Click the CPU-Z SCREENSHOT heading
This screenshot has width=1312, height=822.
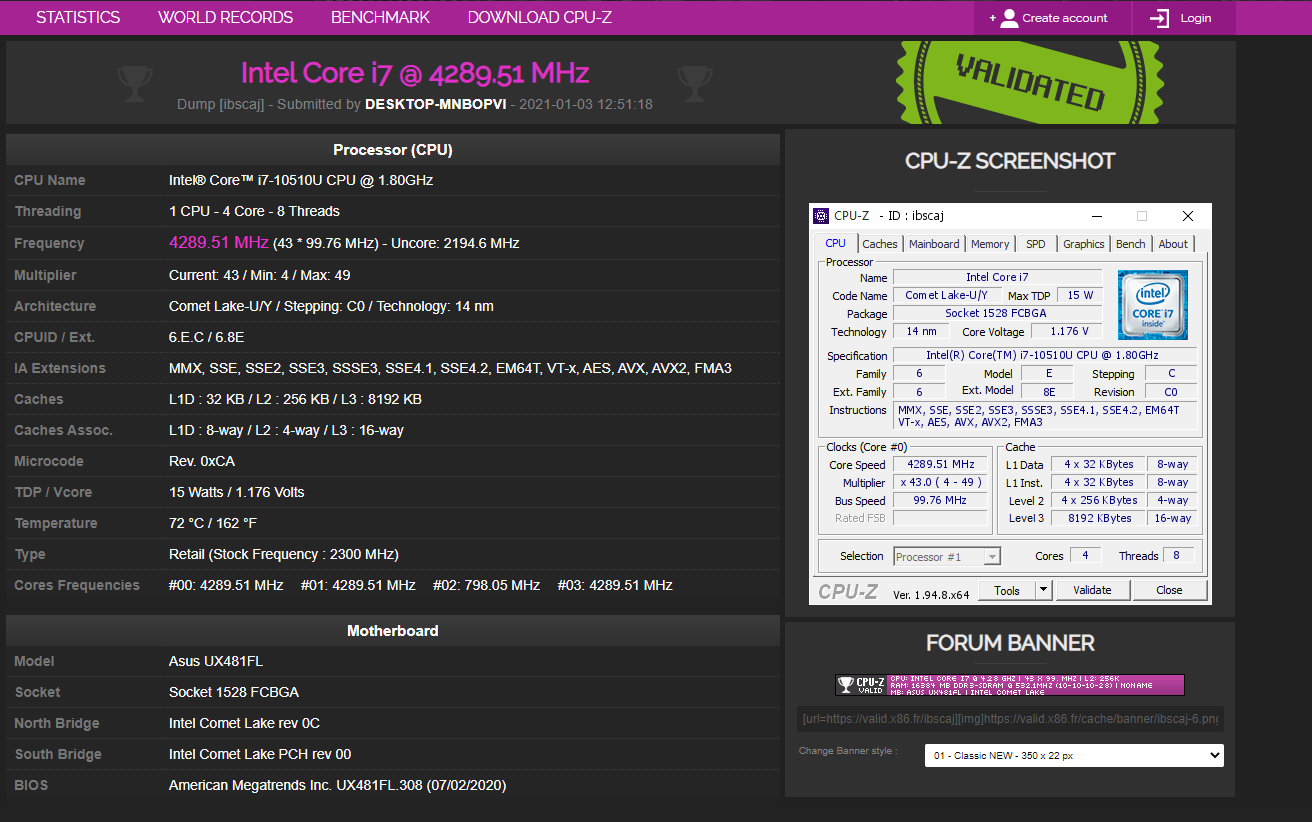click(x=1010, y=161)
